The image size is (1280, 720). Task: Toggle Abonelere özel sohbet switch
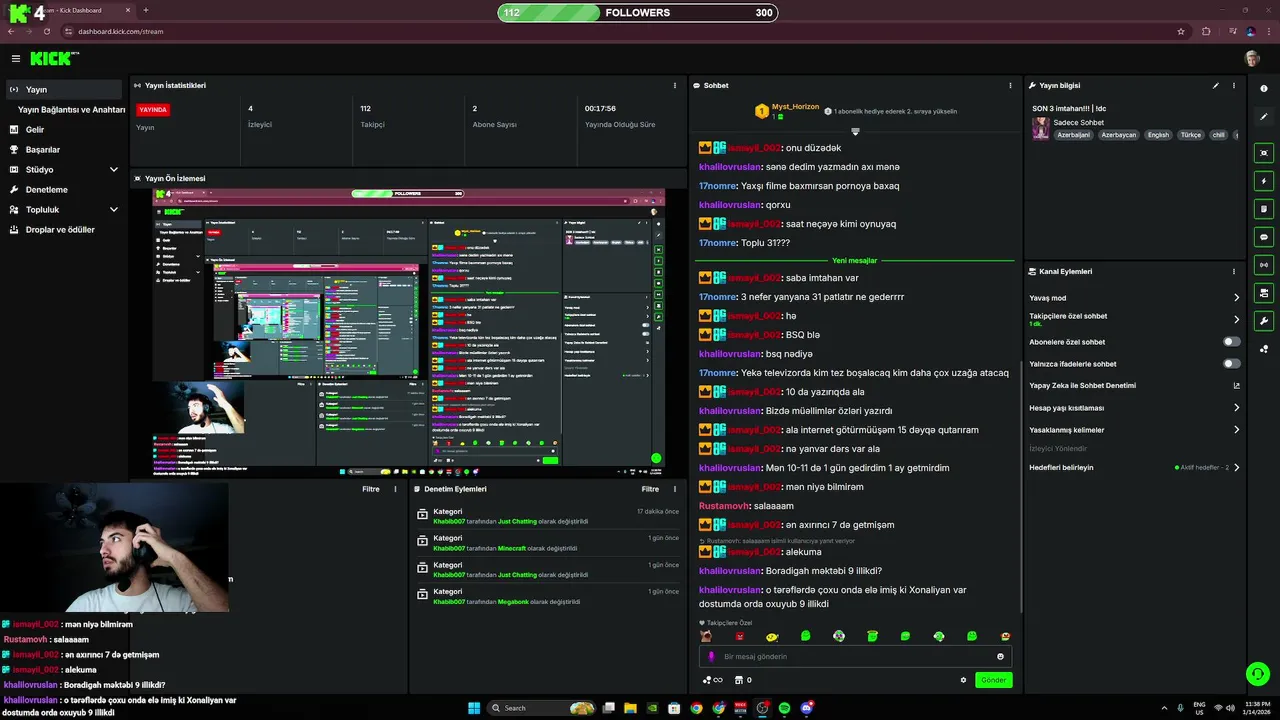1232,342
